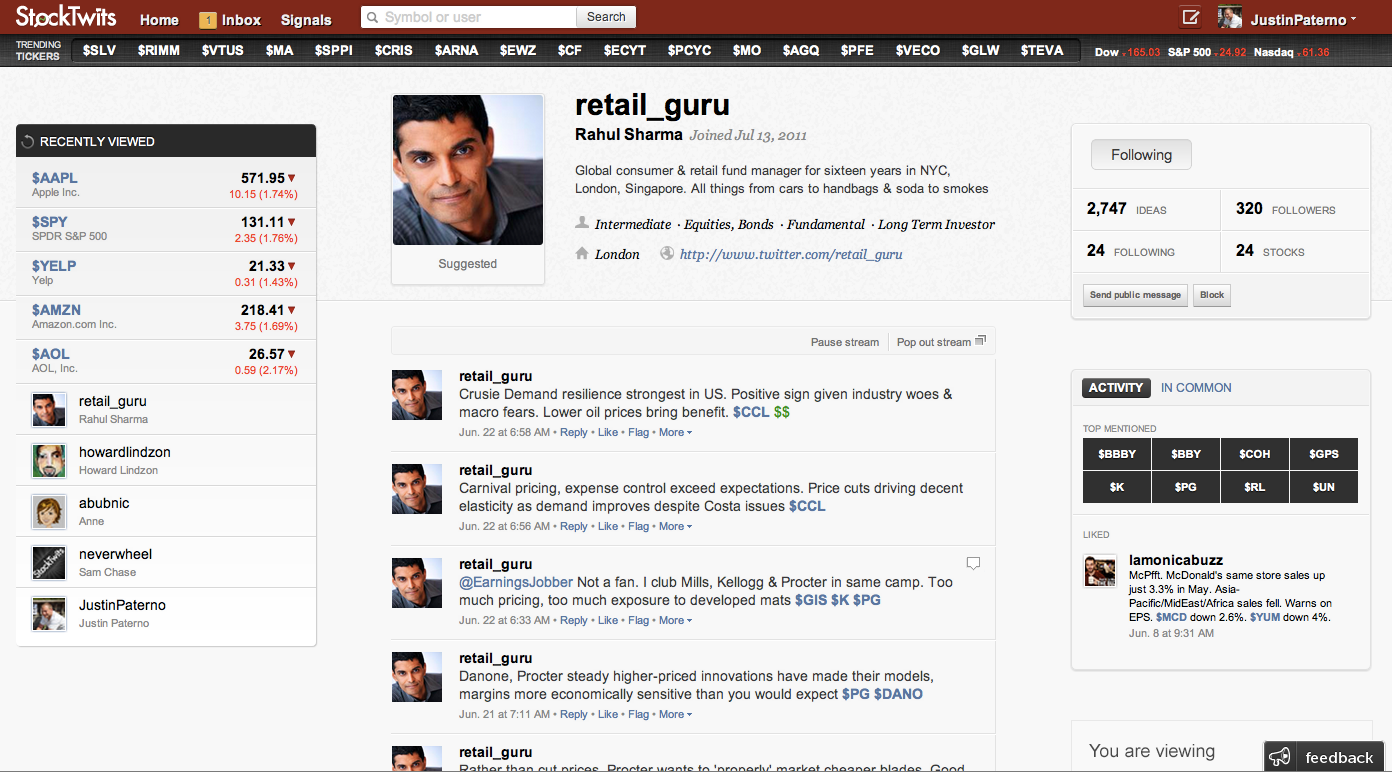The height and width of the screenshot is (772, 1392).
Task: Click 2,747 IDEAS stat
Action: [x=1127, y=209]
